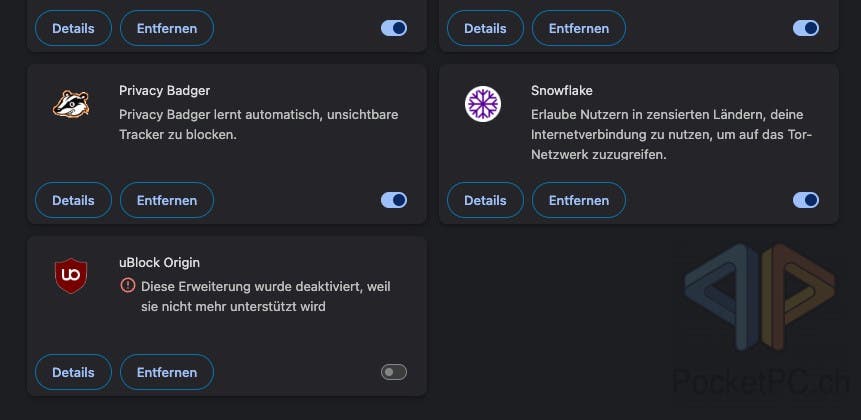The image size is (861, 420).
Task: Remove uBlock Origin with Entfernen
Action: (167, 372)
